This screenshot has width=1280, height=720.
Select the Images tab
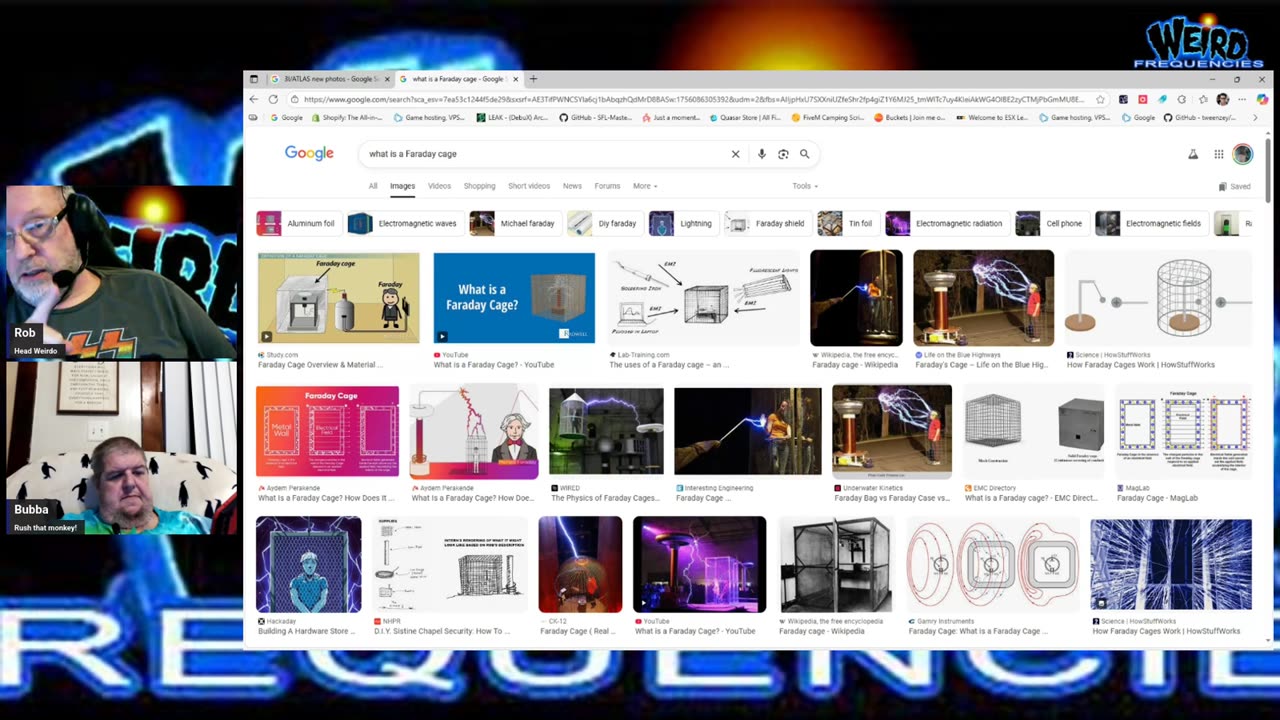pyautogui.click(x=402, y=186)
